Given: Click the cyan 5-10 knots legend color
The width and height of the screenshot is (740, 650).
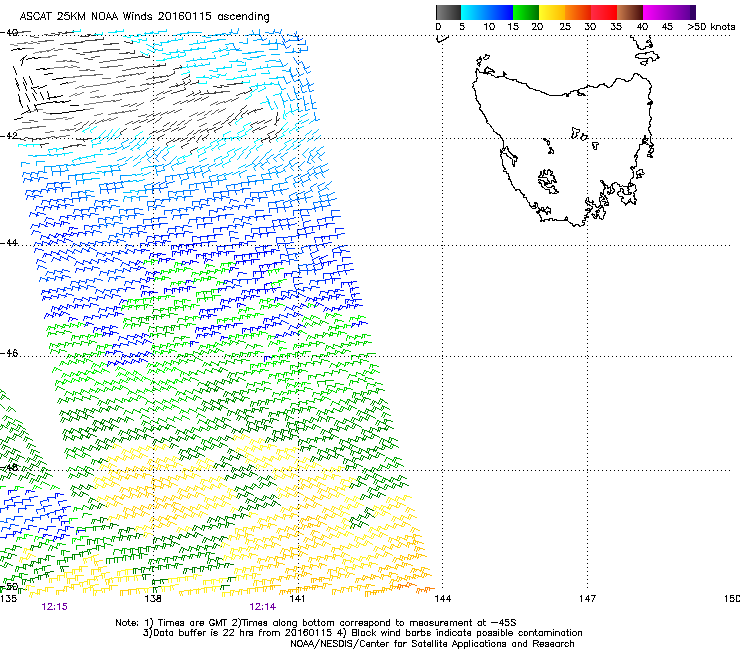Looking at the screenshot, I should pos(474,12).
